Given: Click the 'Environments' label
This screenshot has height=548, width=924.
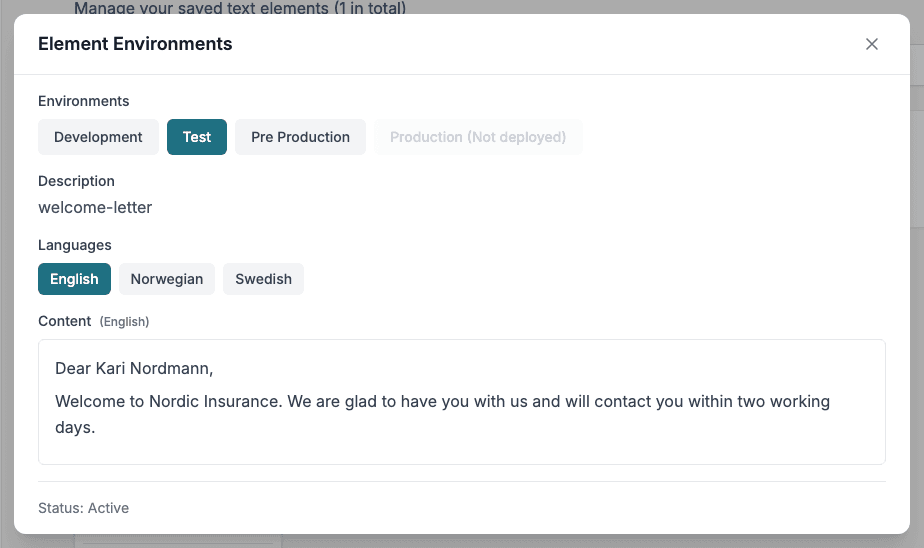Looking at the screenshot, I should coord(84,101).
